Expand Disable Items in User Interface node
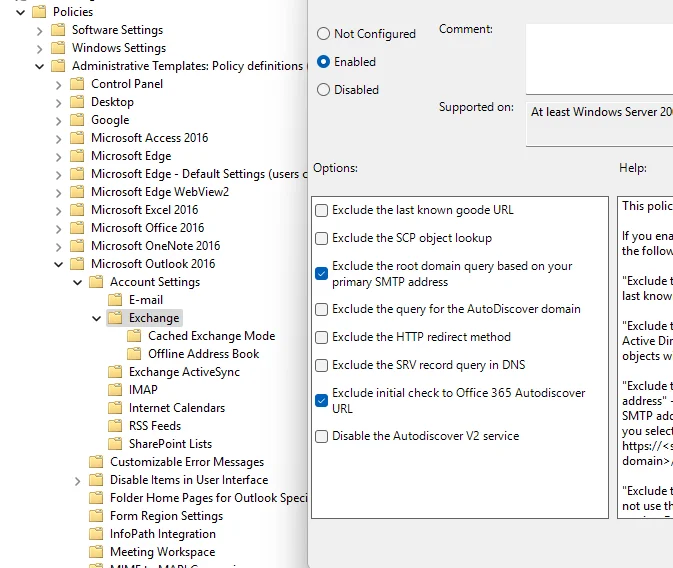This screenshot has width=673, height=568. pos(77,481)
